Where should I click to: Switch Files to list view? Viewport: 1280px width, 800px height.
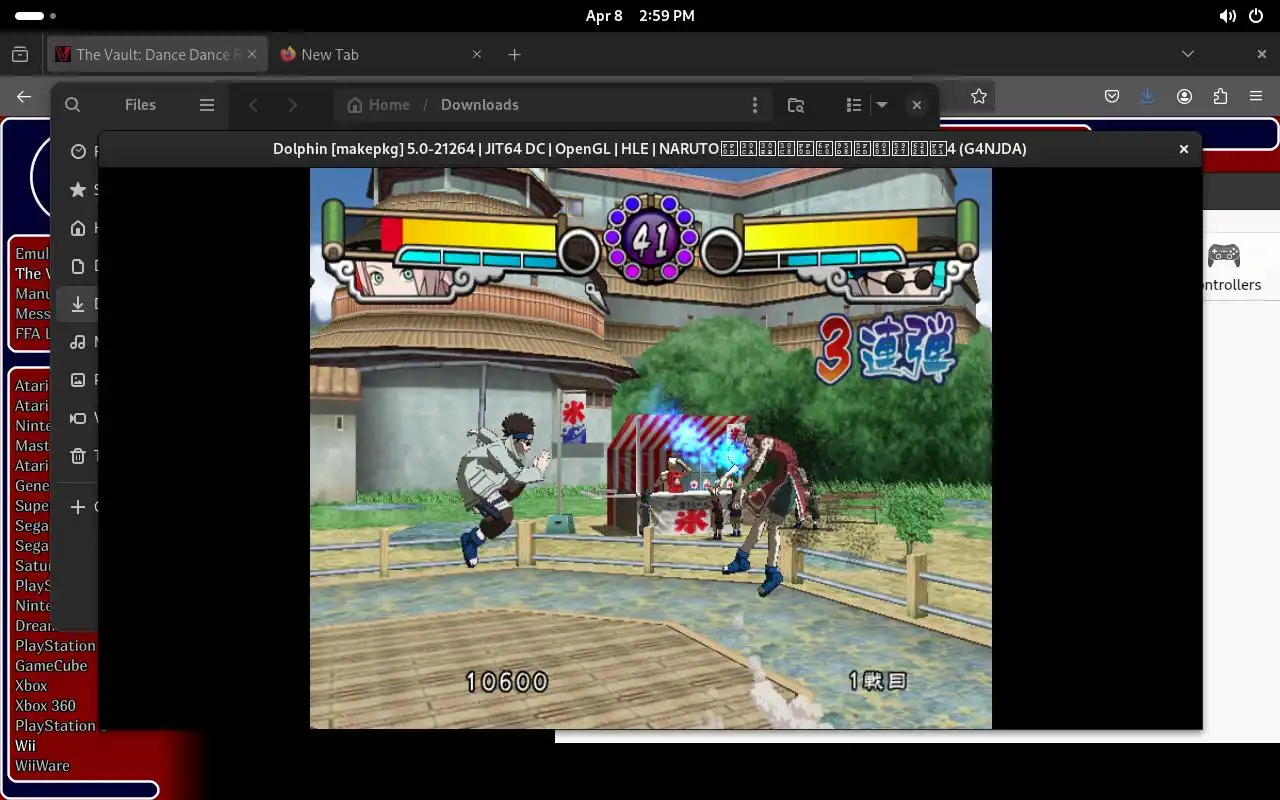click(854, 105)
